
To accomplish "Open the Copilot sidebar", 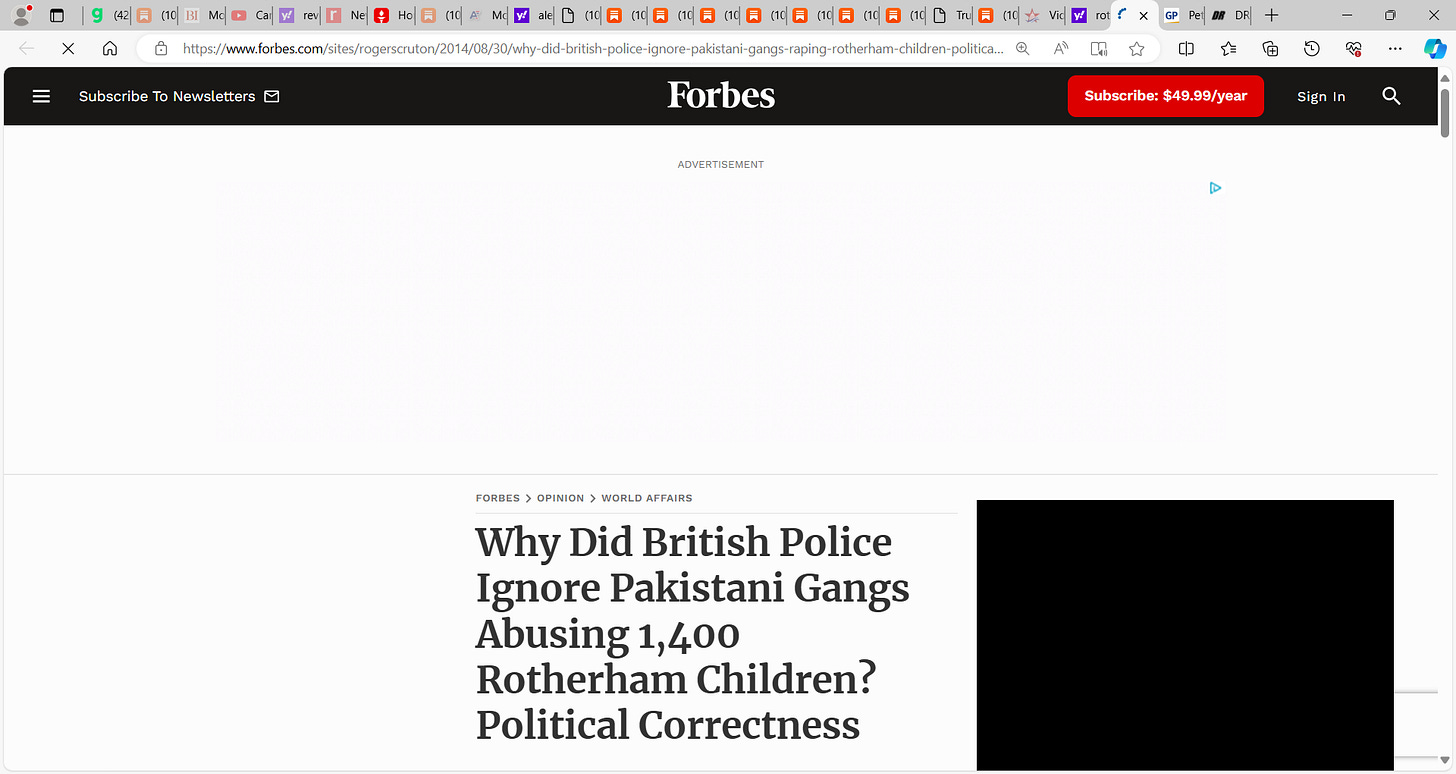I will click(x=1435, y=48).
